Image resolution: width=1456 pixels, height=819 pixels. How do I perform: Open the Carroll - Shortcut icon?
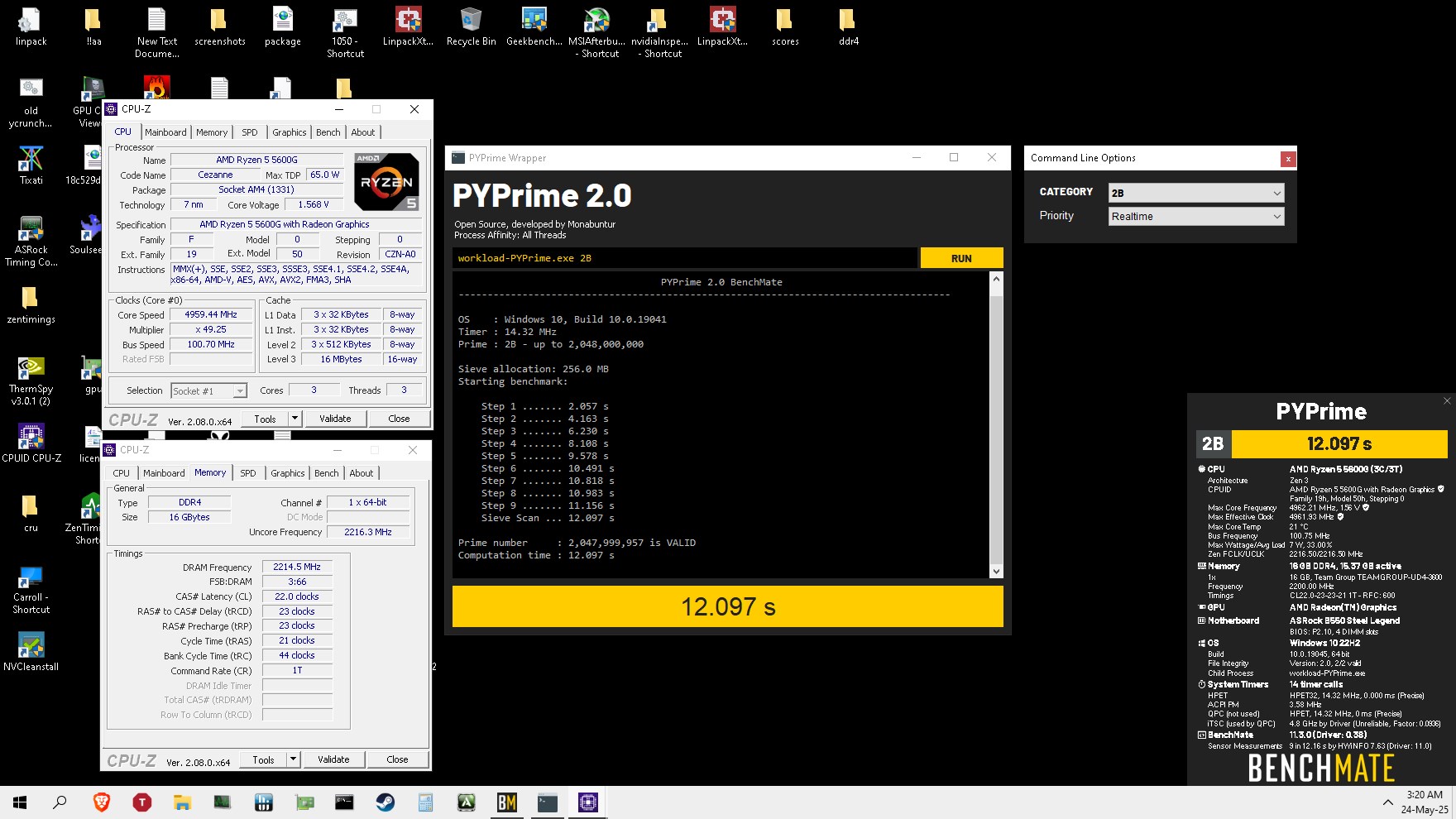tap(31, 588)
